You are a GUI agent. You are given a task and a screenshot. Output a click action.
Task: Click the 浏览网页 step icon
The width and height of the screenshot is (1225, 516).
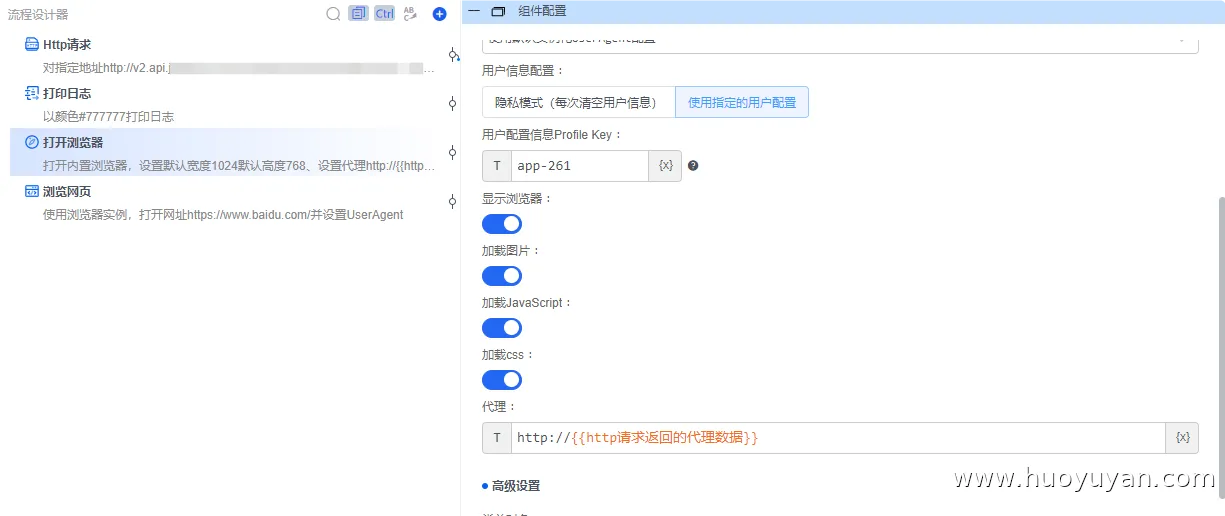32,191
